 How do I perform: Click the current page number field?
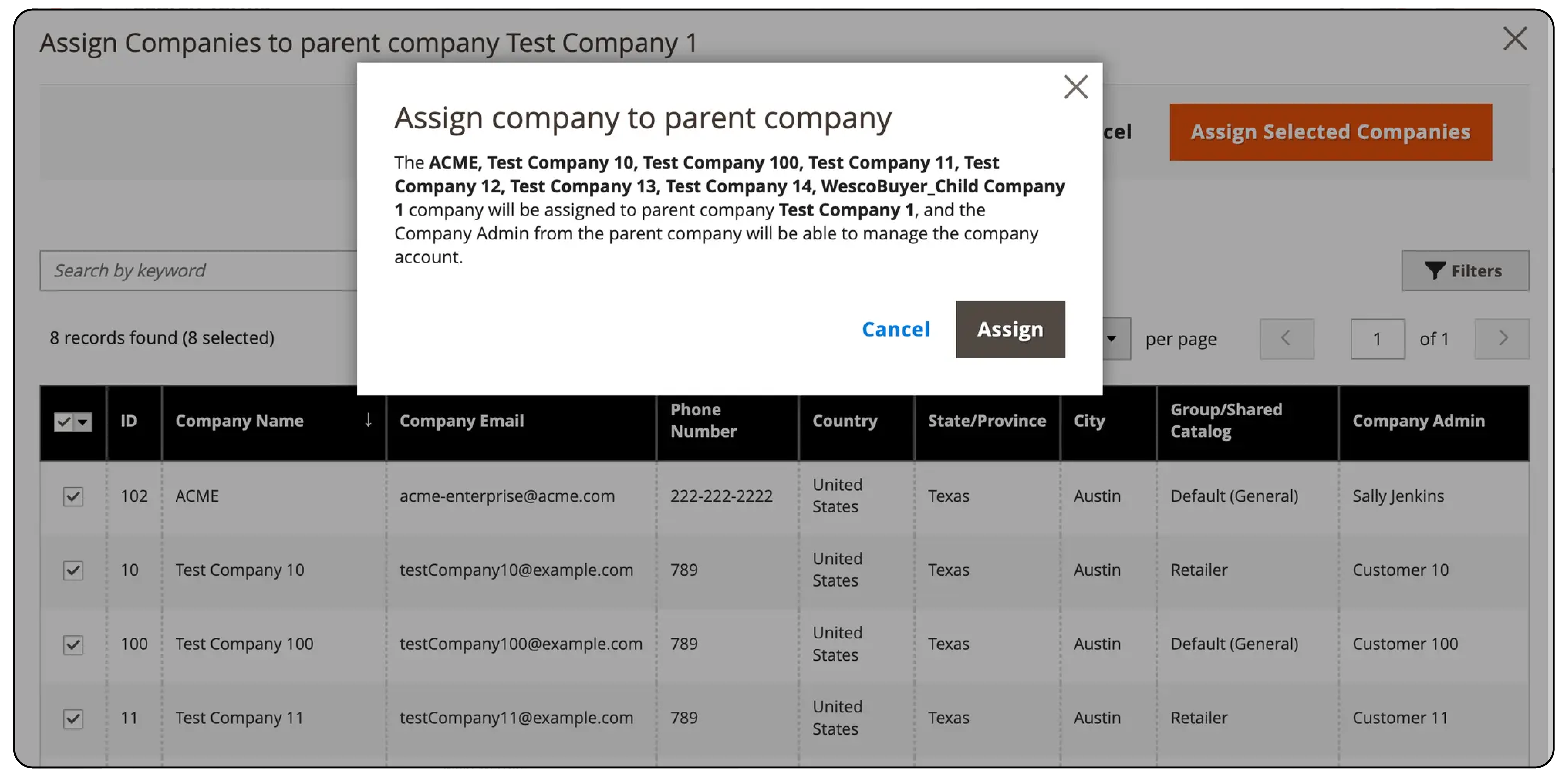(1377, 338)
